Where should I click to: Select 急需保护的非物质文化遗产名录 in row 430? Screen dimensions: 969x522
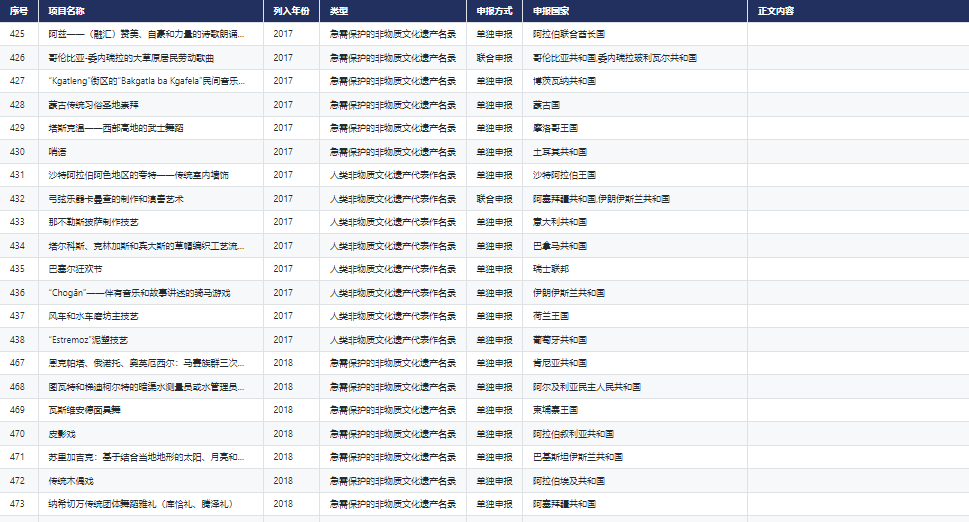pyautogui.click(x=393, y=152)
